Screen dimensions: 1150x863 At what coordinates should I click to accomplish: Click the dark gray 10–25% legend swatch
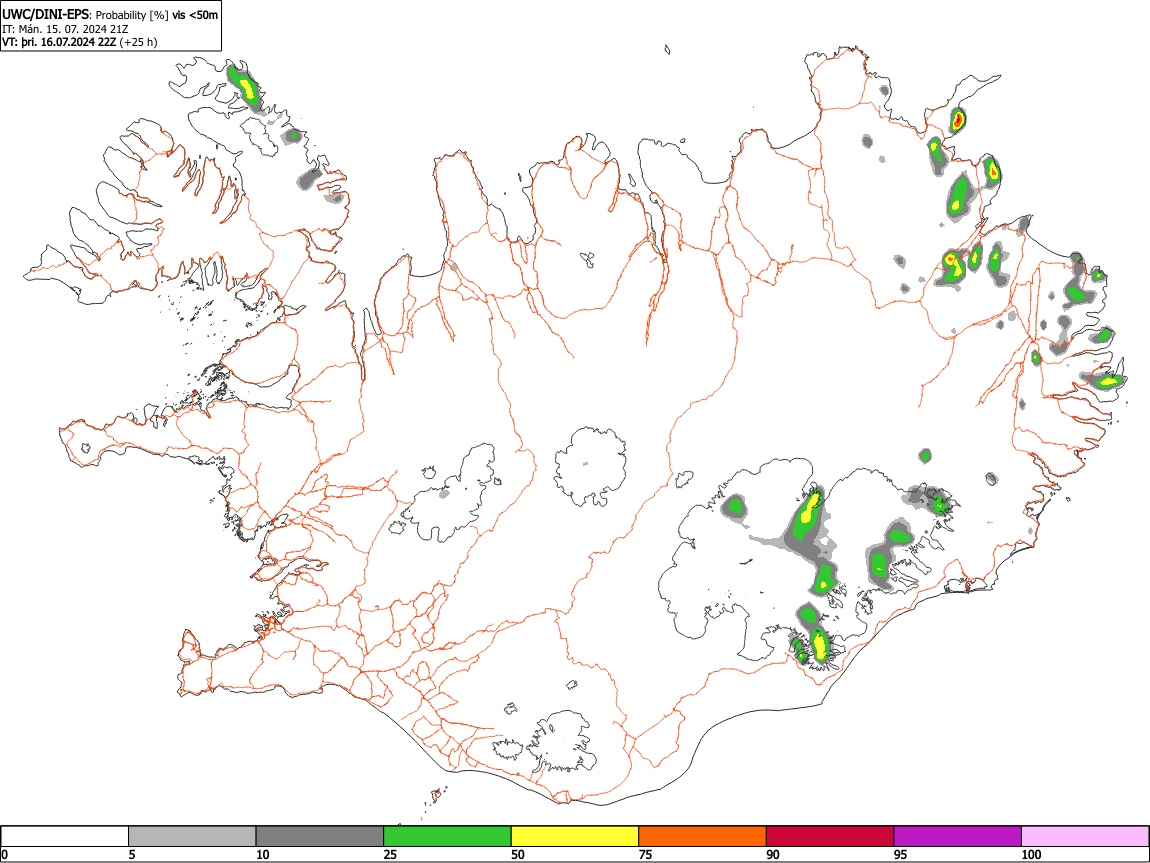tap(320, 837)
